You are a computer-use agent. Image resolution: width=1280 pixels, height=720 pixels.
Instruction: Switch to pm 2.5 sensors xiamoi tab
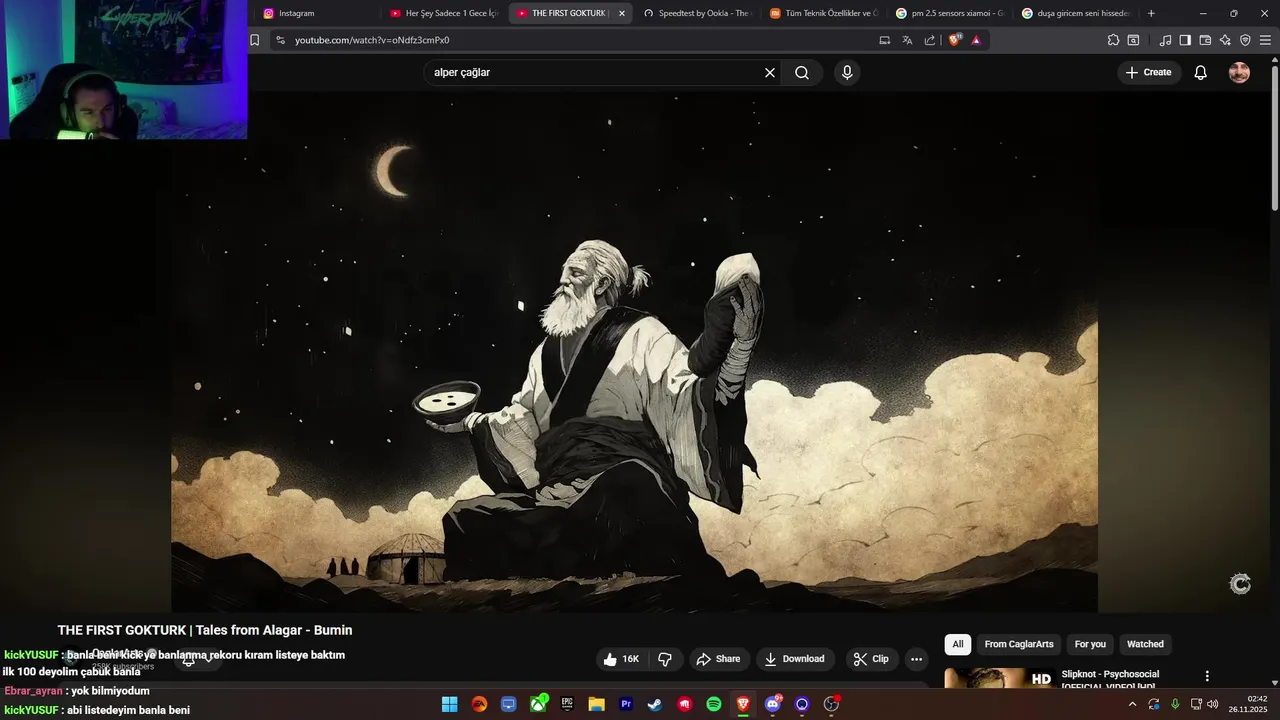point(949,13)
